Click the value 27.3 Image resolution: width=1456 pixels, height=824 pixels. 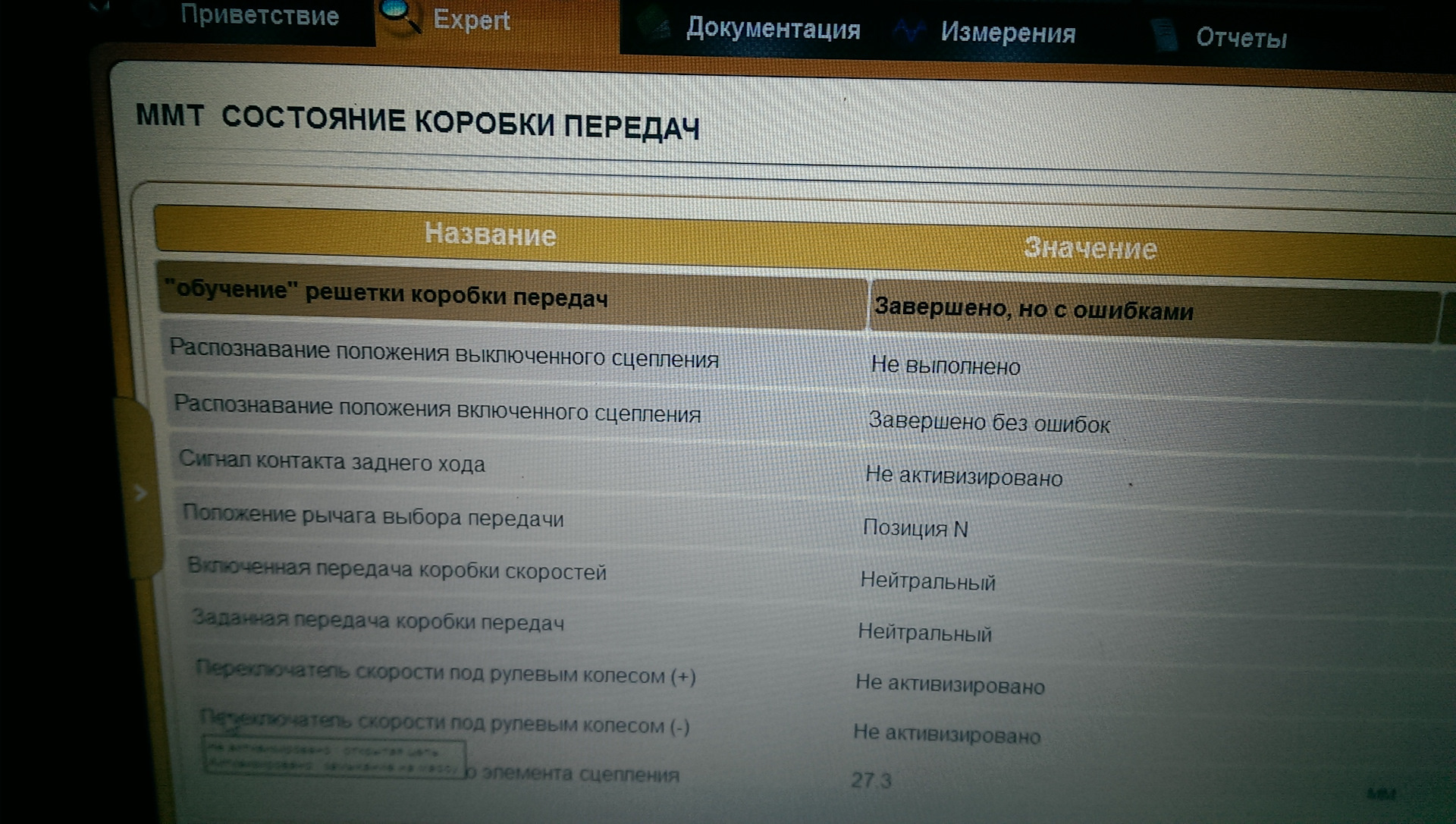click(871, 780)
